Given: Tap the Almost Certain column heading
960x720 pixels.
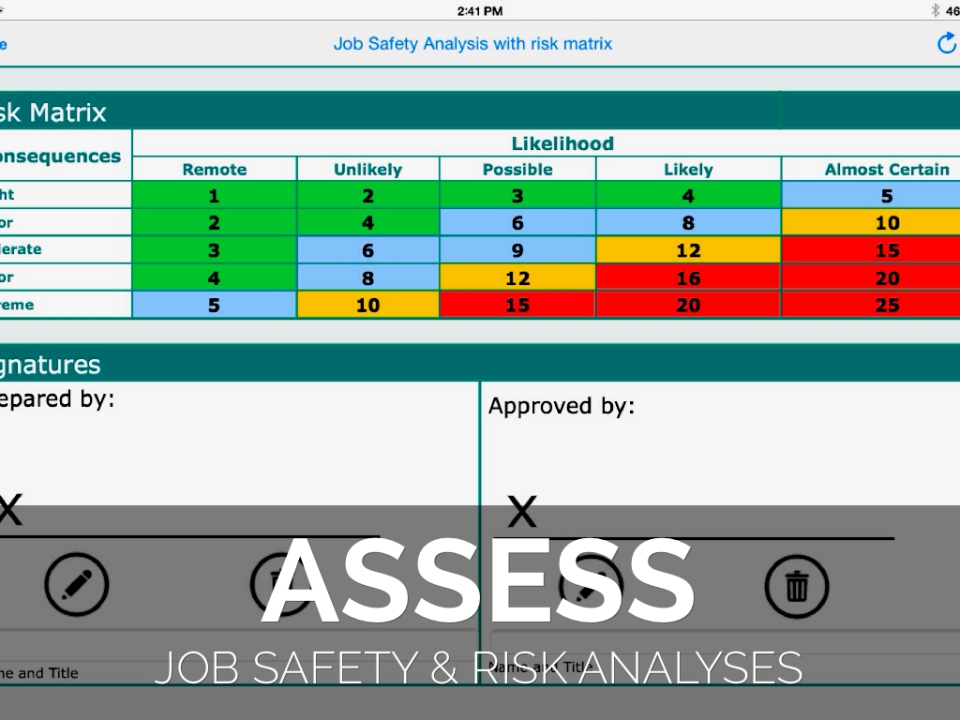Looking at the screenshot, I should pos(886,169).
